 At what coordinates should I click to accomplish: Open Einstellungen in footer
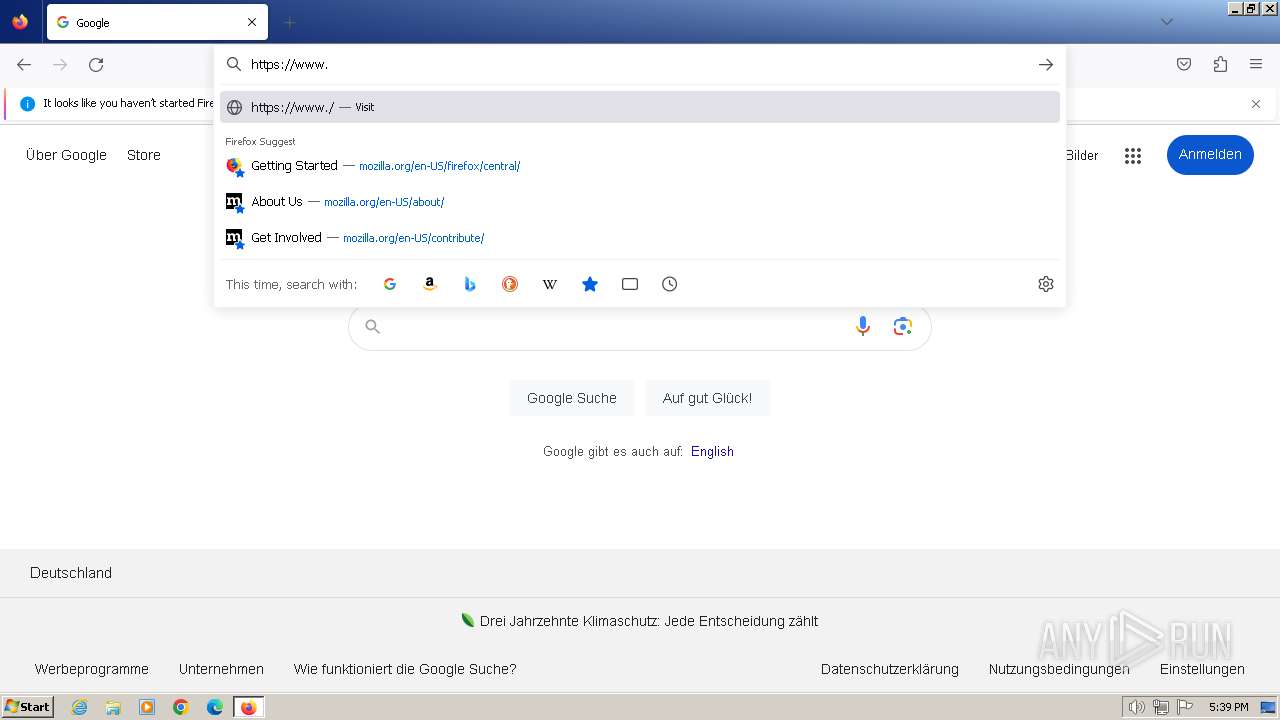1202,669
